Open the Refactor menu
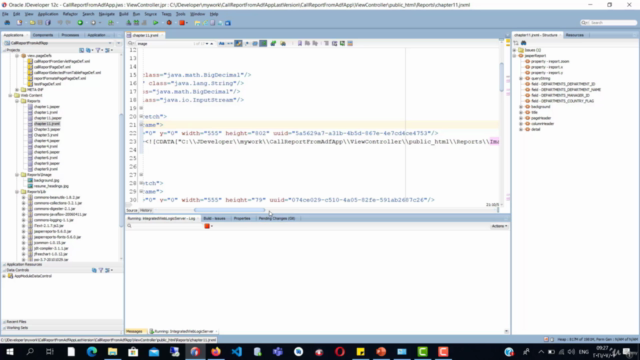 point(70,14)
